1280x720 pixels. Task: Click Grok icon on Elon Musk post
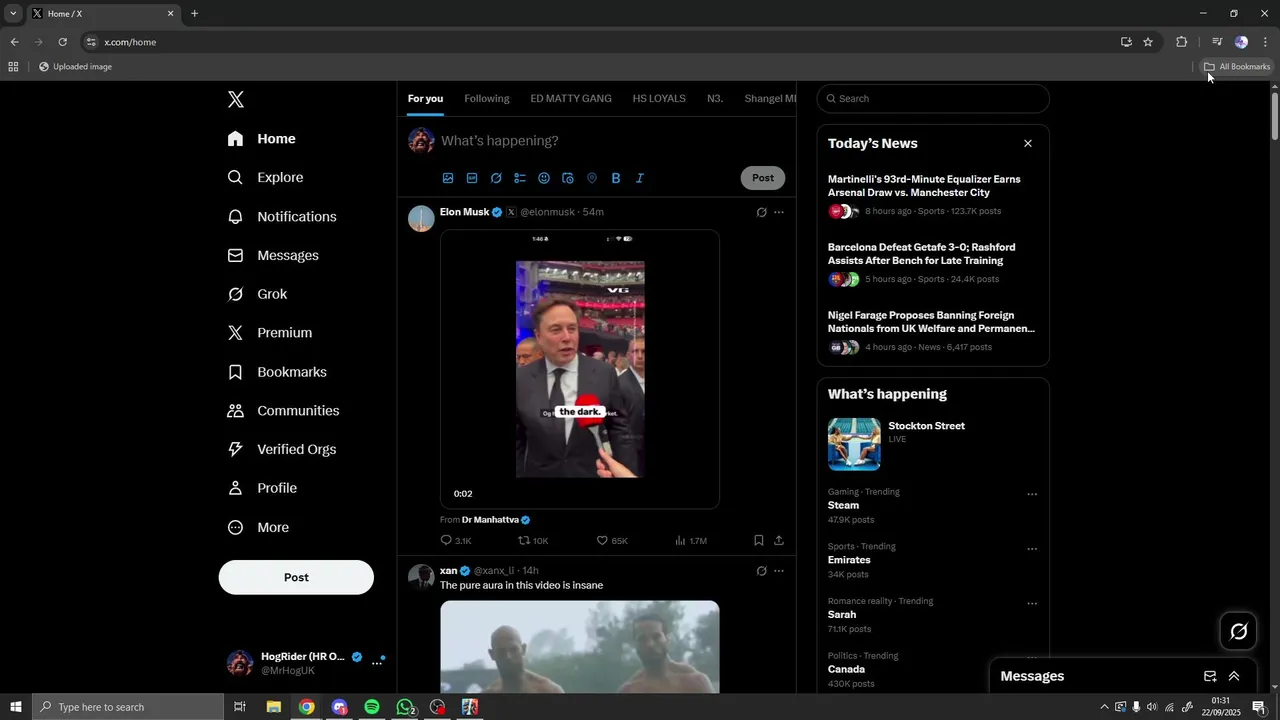(761, 212)
